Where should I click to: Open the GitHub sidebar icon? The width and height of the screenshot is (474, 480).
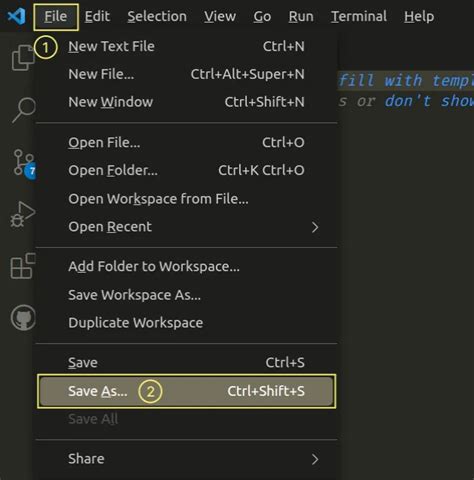click(x=23, y=318)
